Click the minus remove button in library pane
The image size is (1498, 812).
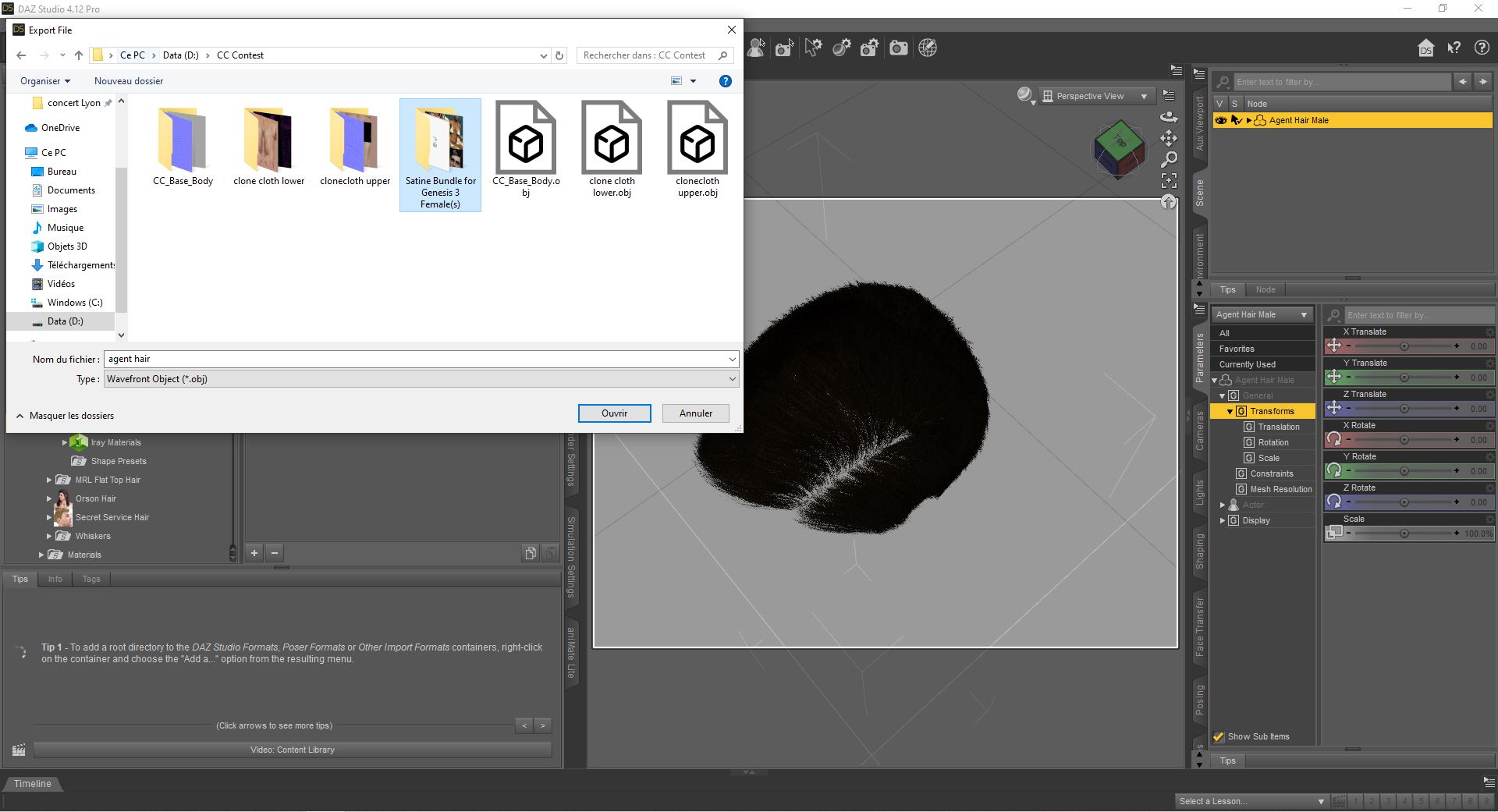pyautogui.click(x=275, y=553)
